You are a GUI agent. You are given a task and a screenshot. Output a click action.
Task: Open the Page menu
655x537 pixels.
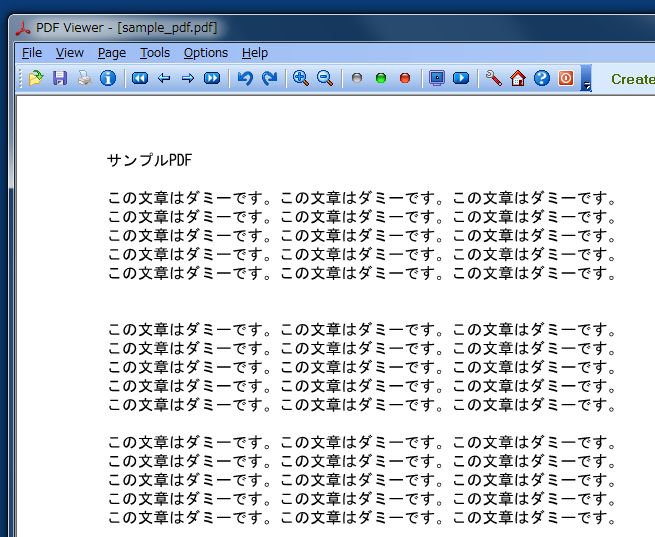click(112, 53)
